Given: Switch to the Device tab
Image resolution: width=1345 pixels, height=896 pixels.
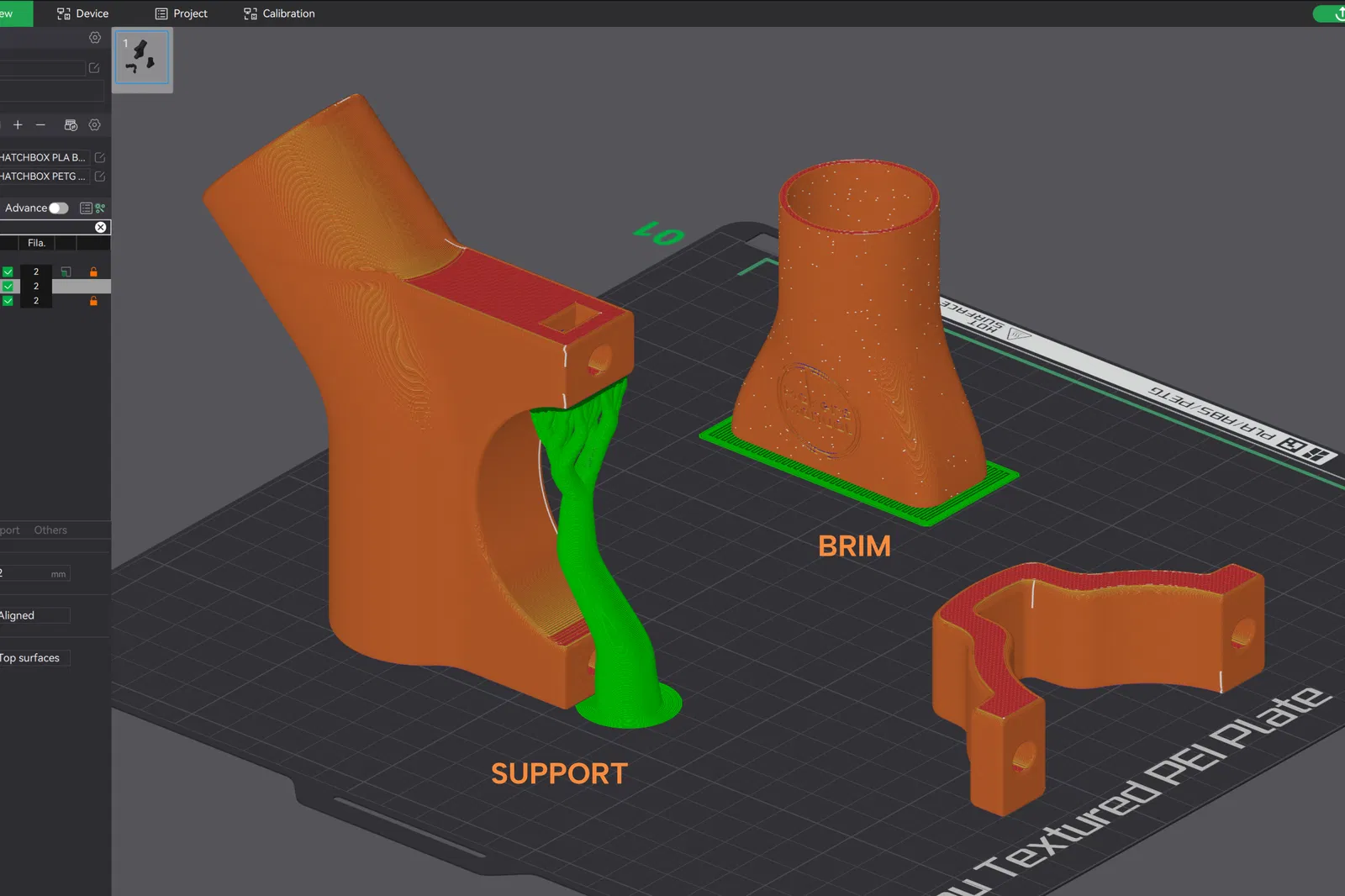Looking at the screenshot, I should 82,13.
